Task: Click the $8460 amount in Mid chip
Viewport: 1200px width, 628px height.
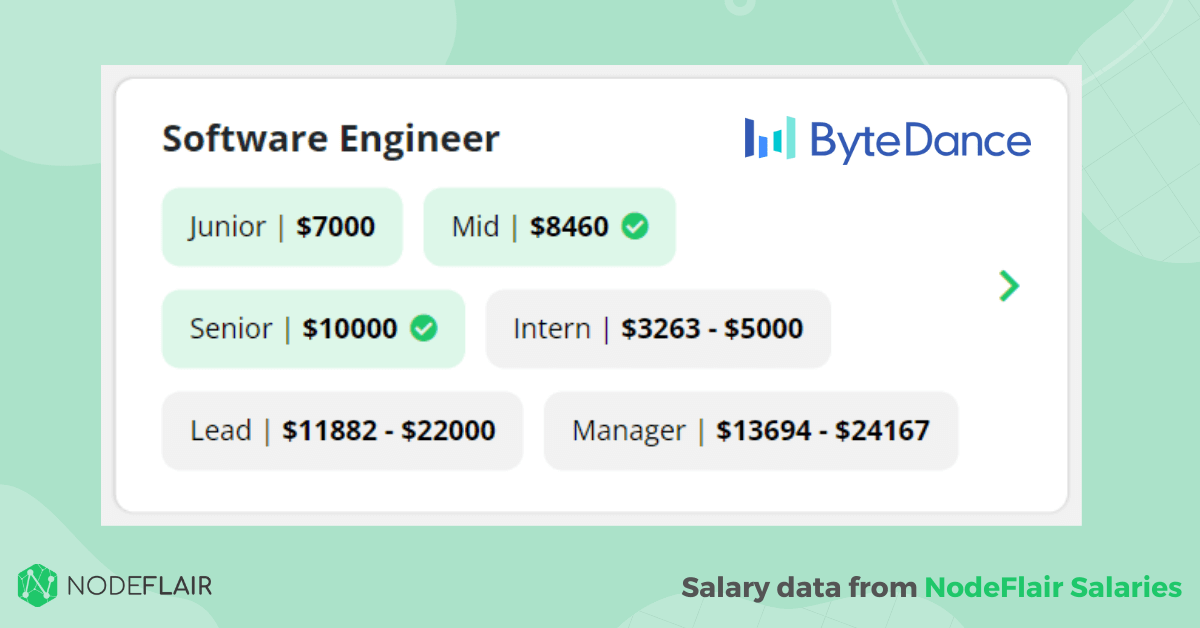Action: [x=570, y=227]
